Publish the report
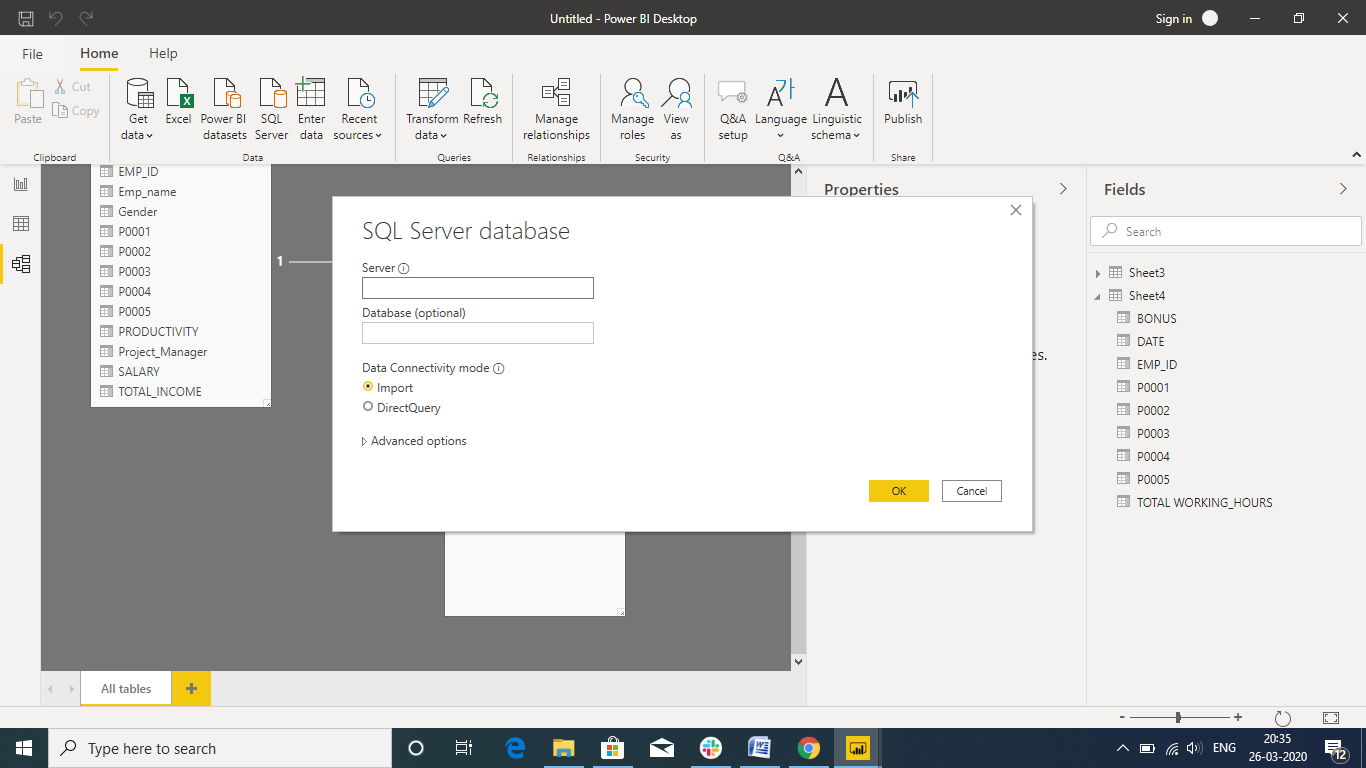 [903, 102]
